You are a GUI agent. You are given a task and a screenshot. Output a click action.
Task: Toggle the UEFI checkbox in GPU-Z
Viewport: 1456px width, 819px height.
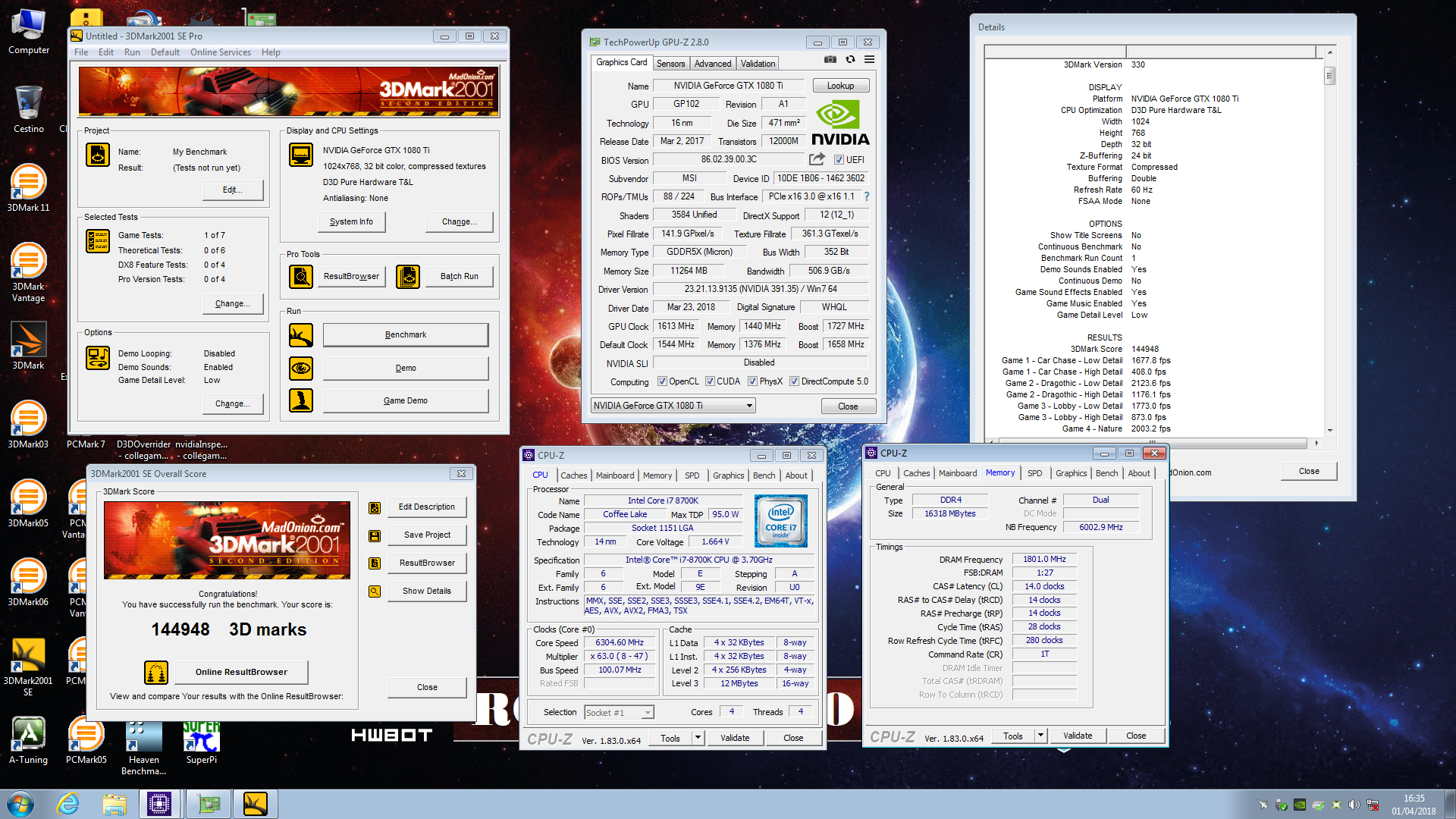point(839,160)
